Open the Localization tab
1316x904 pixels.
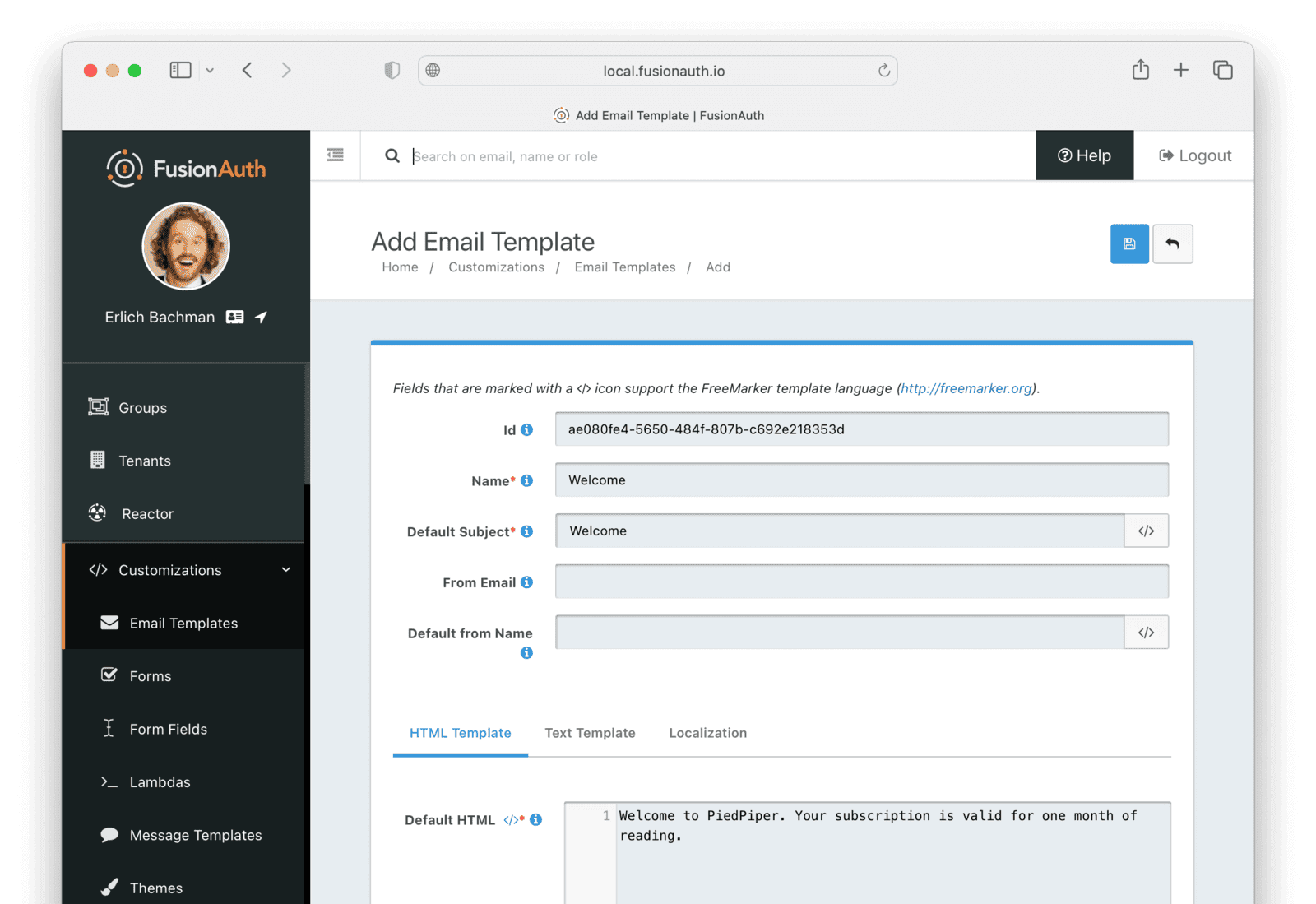[707, 733]
